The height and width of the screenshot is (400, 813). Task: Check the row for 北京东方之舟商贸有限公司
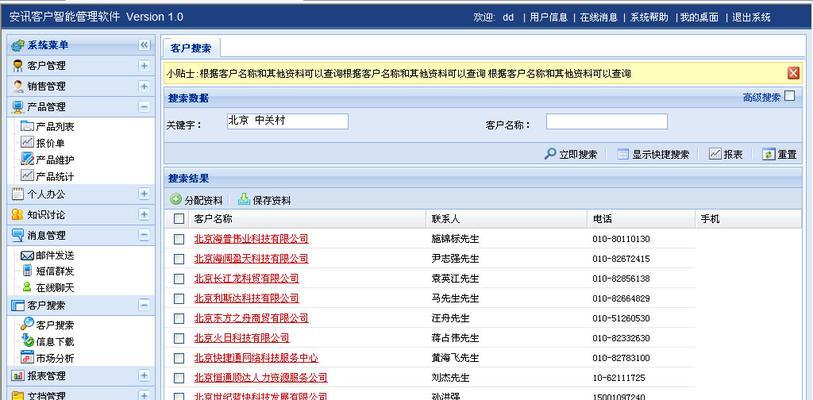click(179, 318)
